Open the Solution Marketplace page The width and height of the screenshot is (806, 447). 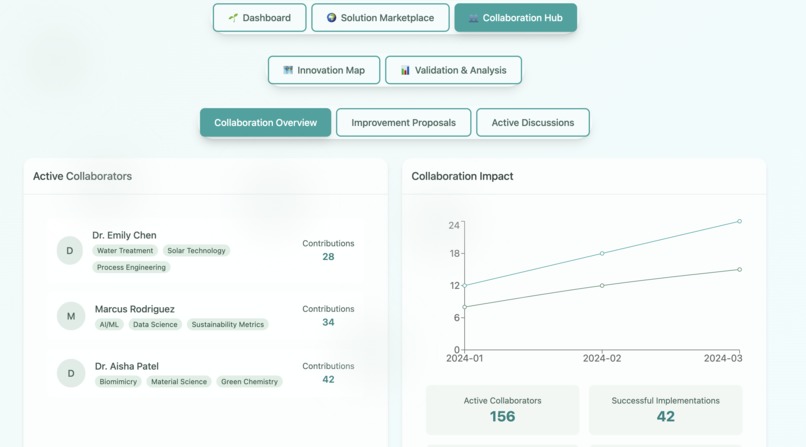pos(380,17)
